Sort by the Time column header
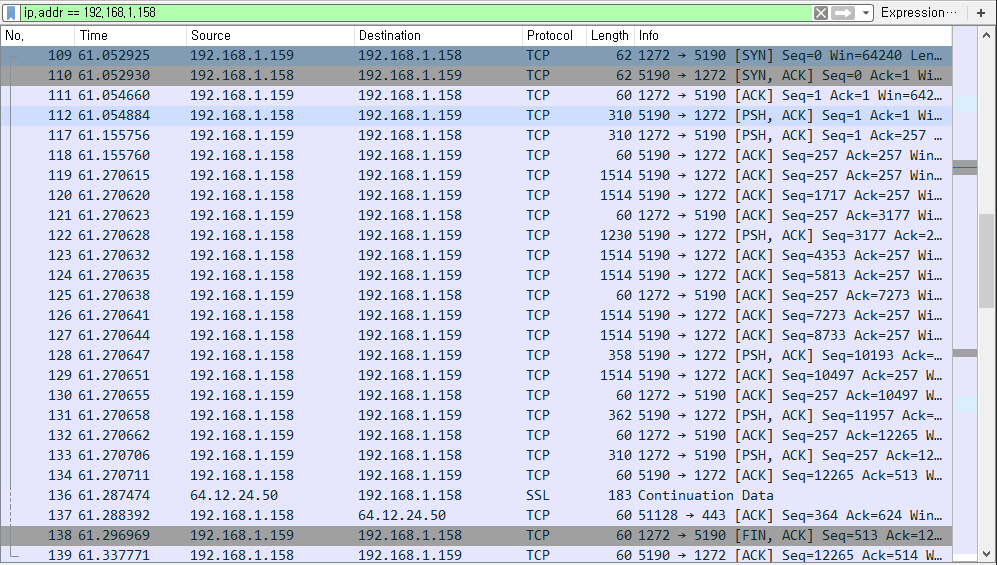 (130, 36)
